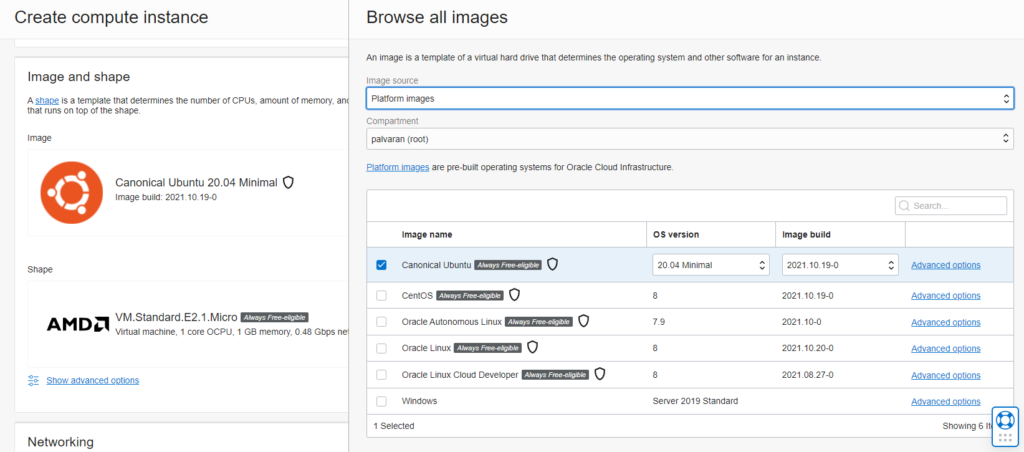
Task: Open the Compartment dropdown
Action: [x=690, y=138]
